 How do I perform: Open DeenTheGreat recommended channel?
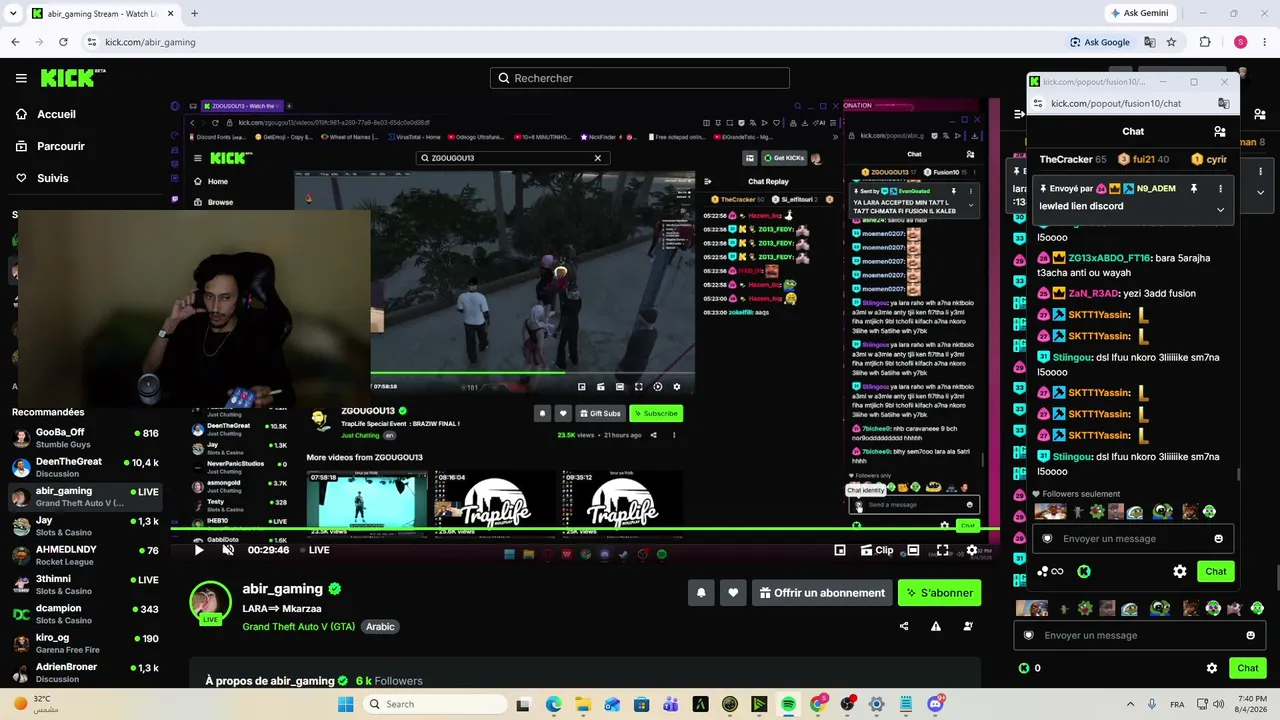click(85, 467)
